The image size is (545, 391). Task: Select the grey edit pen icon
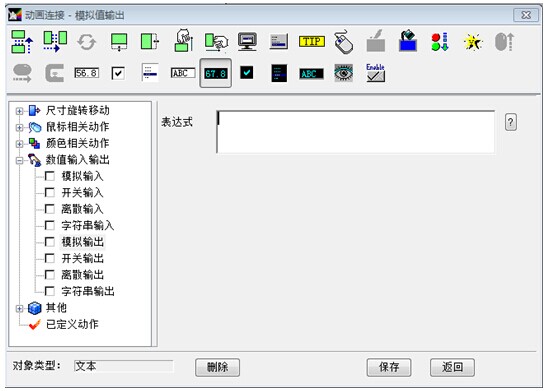pyautogui.click(x=376, y=41)
